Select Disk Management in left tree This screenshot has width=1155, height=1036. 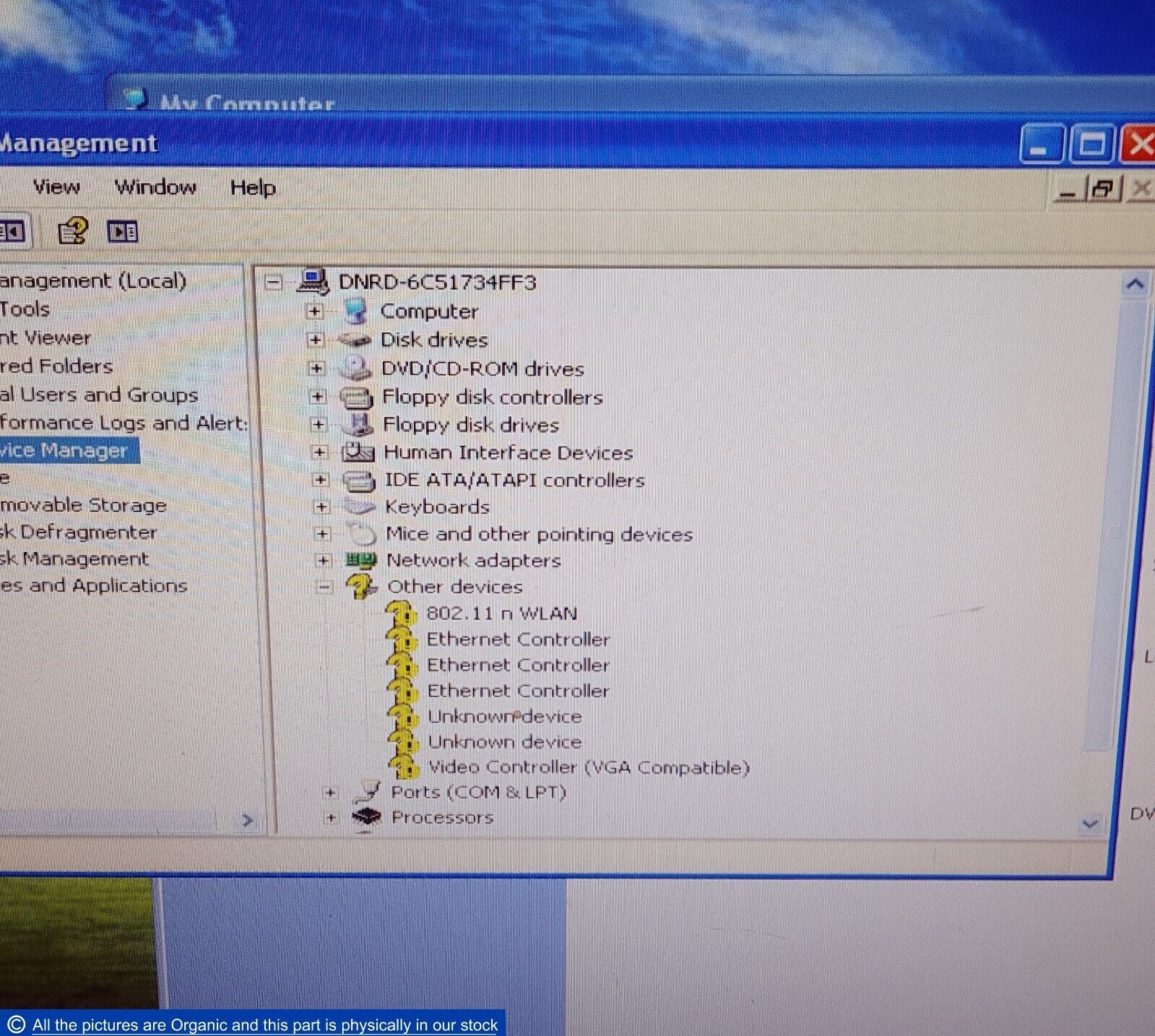[x=74, y=559]
